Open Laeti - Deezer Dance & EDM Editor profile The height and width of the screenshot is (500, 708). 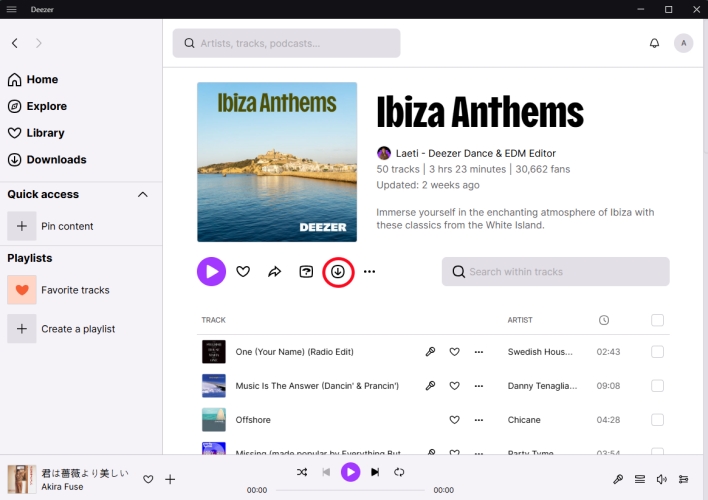(475, 153)
